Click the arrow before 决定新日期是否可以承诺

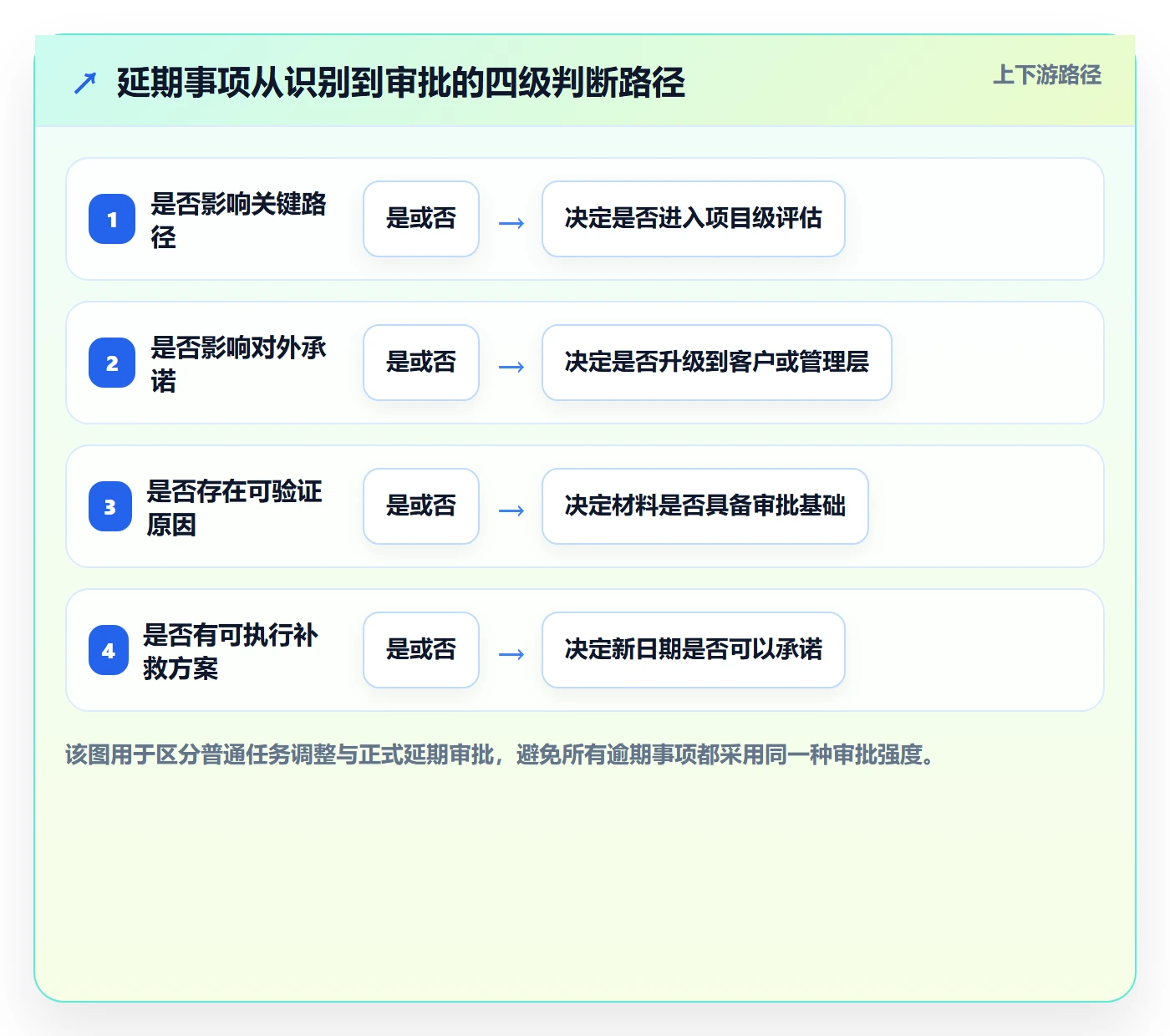pyautogui.click(x=511, y=654)
